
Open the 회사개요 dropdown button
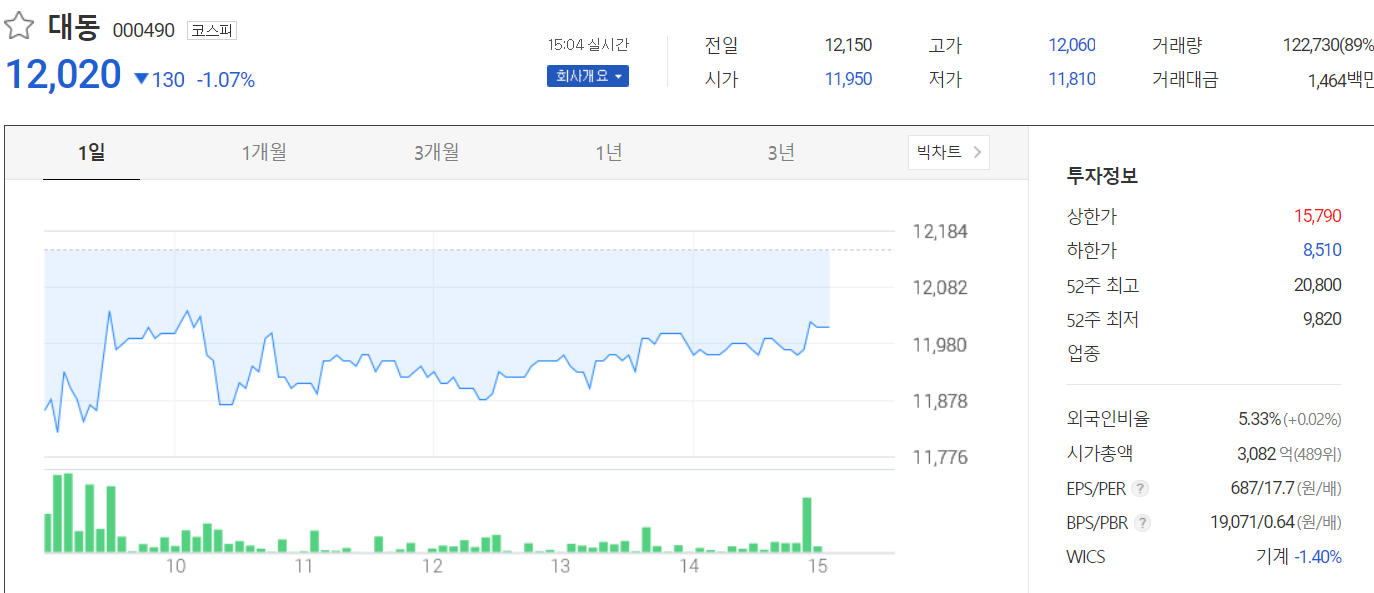point(588,76)
